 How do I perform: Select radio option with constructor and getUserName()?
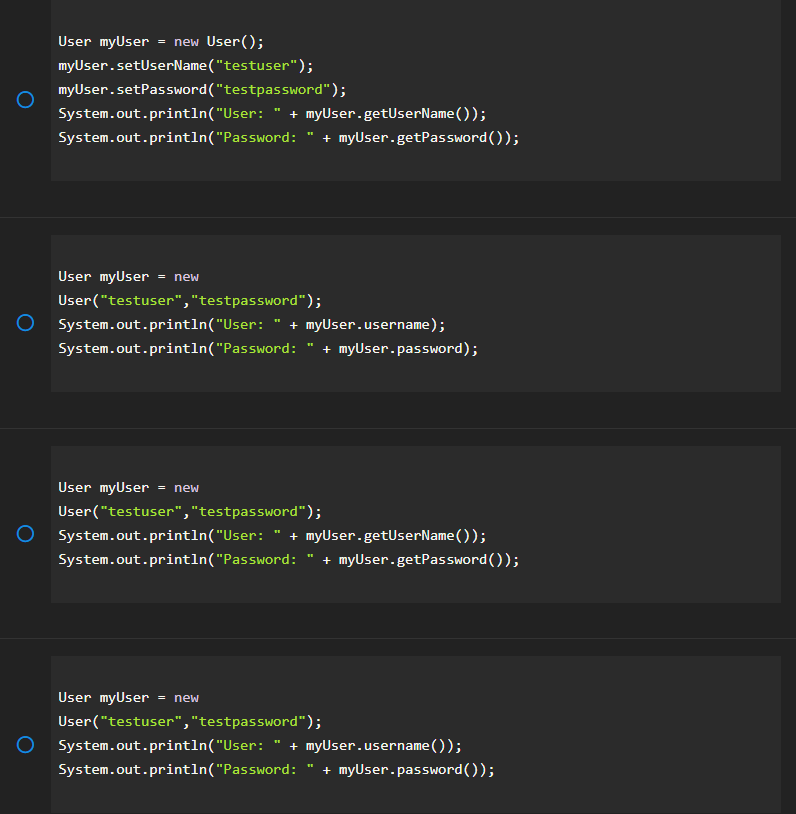[x=25, y=534]
